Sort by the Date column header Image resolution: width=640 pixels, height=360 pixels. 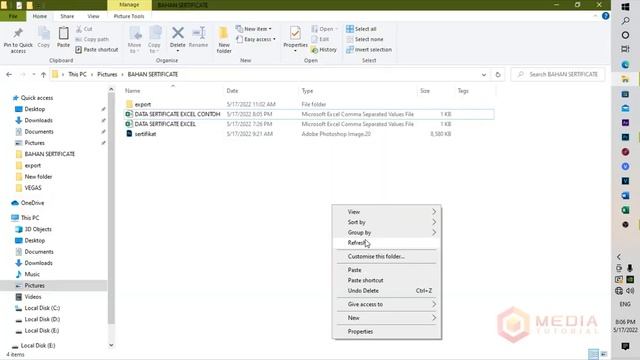click(x=232, y=91)
